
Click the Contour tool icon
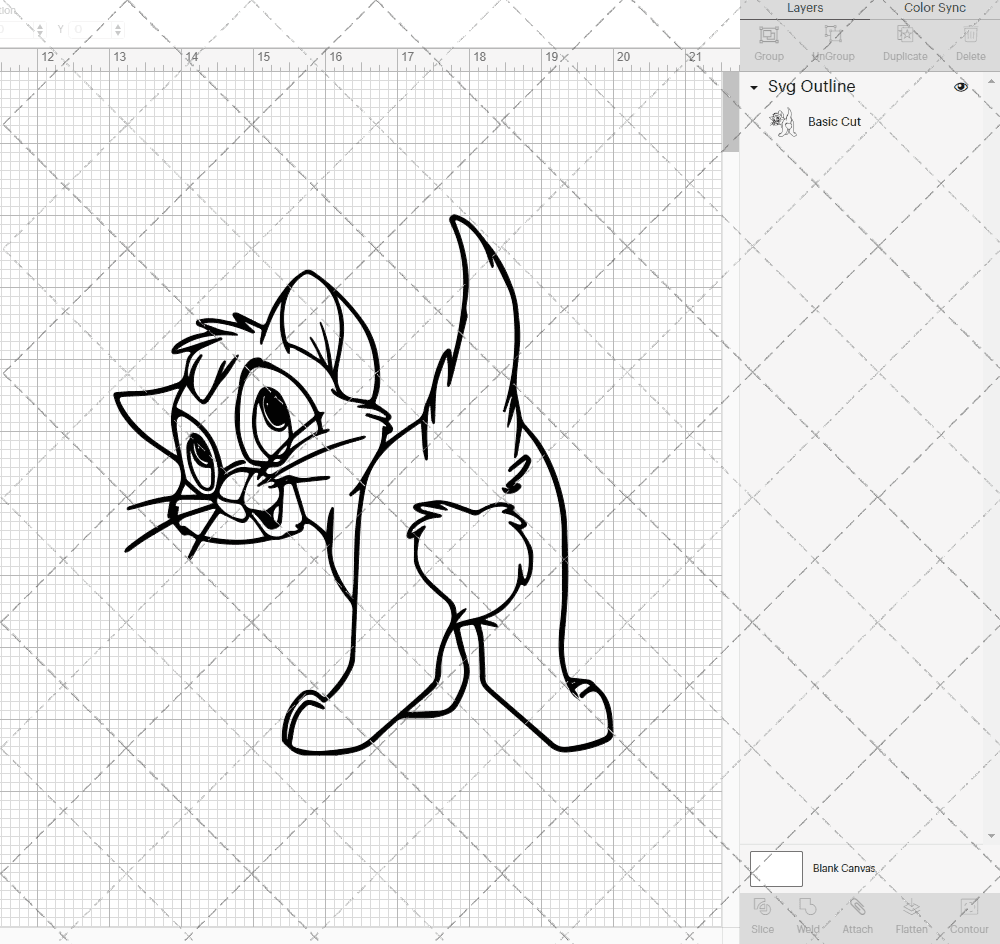click(969, 908)
